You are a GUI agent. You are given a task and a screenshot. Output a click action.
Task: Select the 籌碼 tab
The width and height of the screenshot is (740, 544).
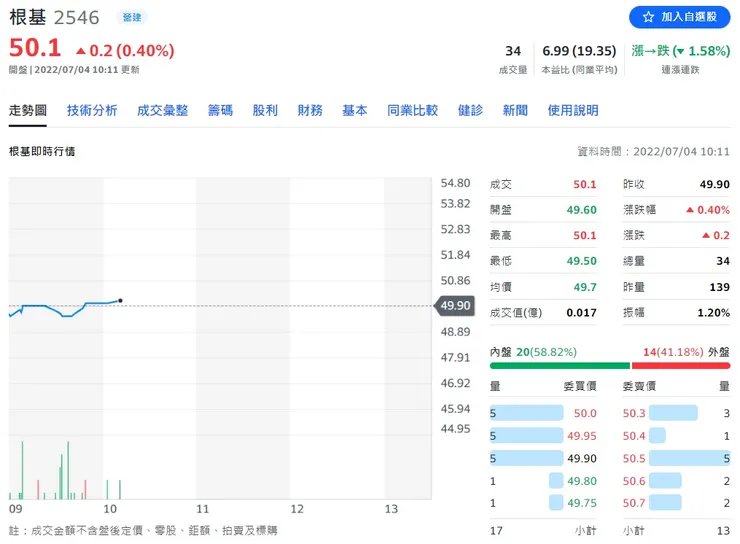(220, 111)
